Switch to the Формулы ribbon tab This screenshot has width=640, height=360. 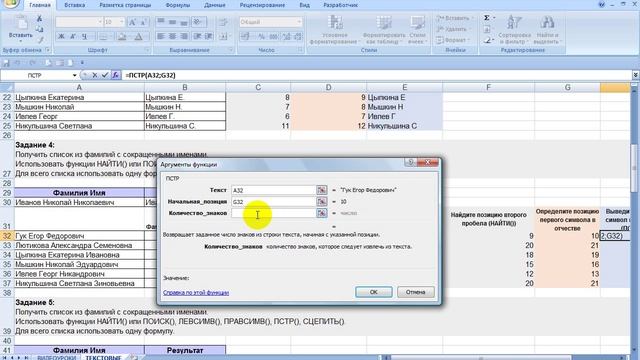pos(178,5)
